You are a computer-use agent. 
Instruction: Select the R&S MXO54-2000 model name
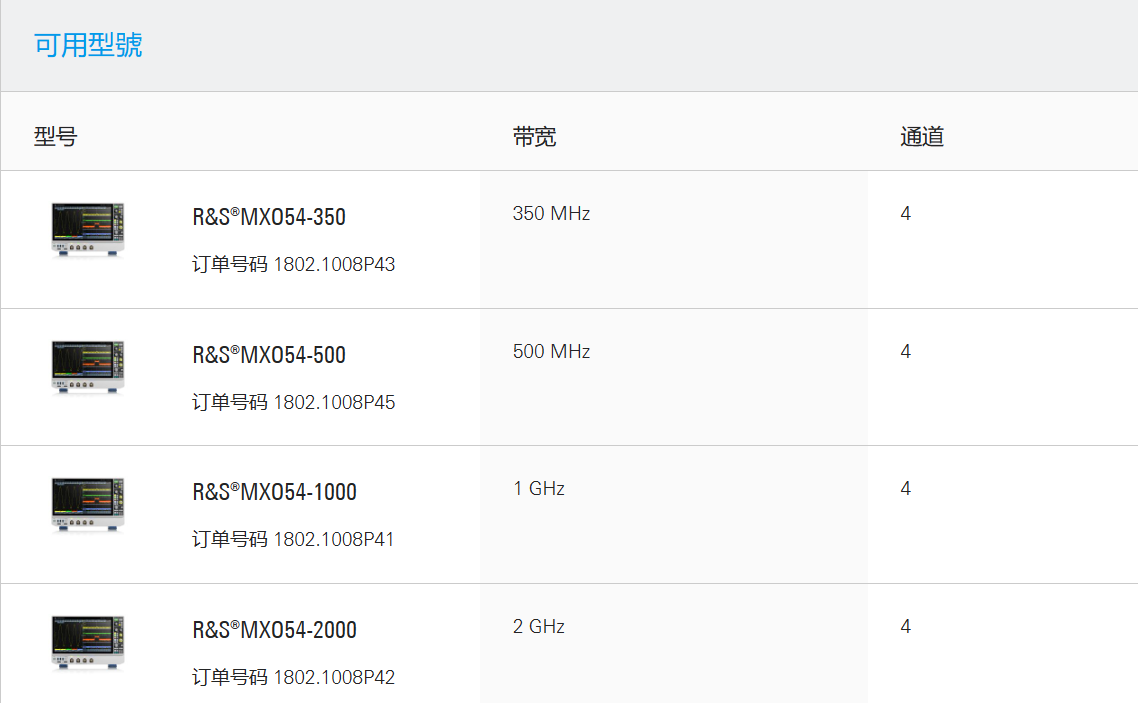pyautogui.click(x=274, y=630)
